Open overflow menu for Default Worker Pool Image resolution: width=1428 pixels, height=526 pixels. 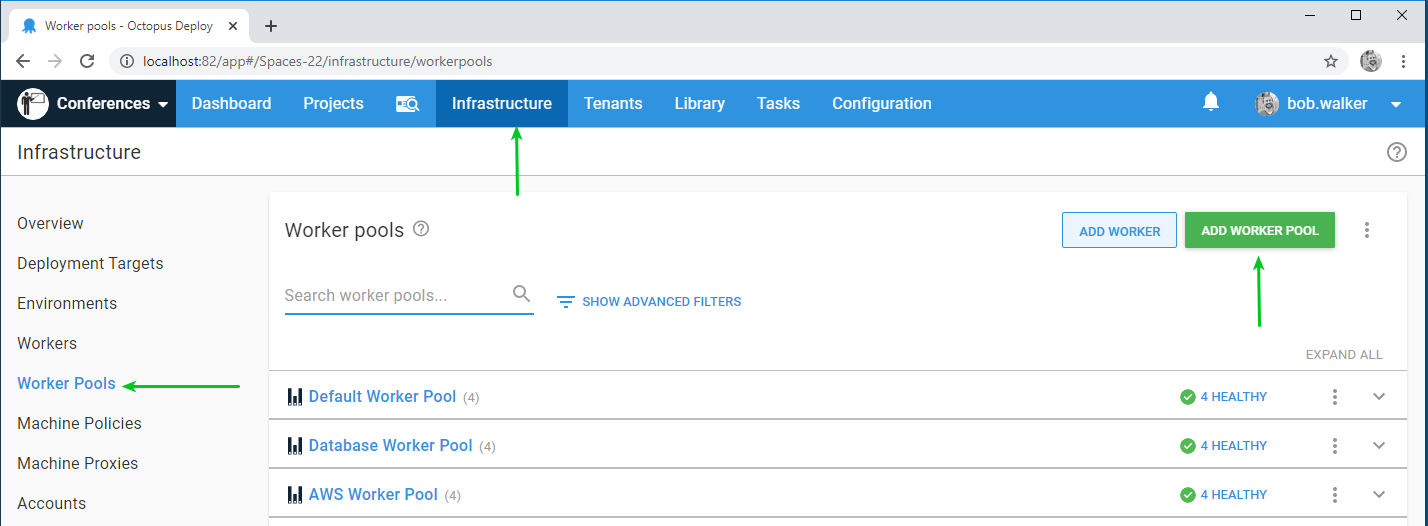pyautogui.click(x=1334, y=397)
